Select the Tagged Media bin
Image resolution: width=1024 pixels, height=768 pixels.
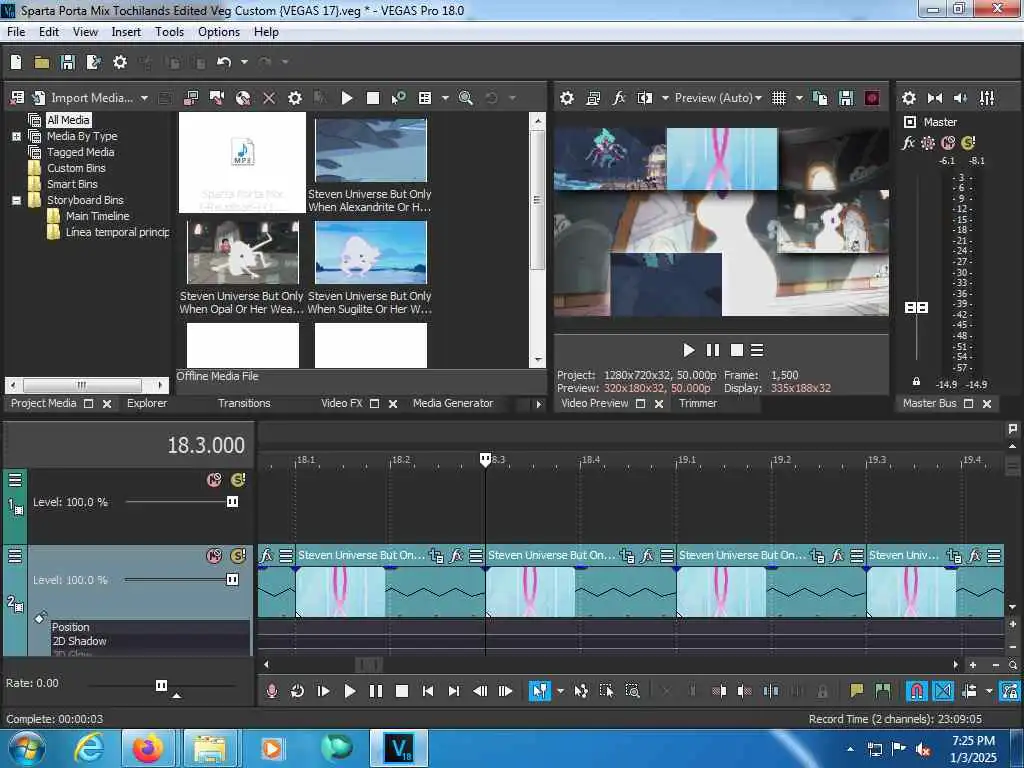coord(80,152)
